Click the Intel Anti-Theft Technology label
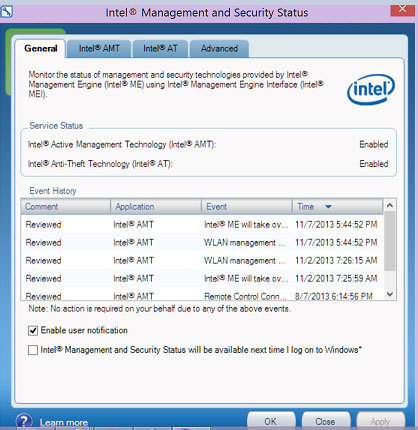The width and height of the screenshot is (418, 430). pyautogui.click(x=100, y=164)
